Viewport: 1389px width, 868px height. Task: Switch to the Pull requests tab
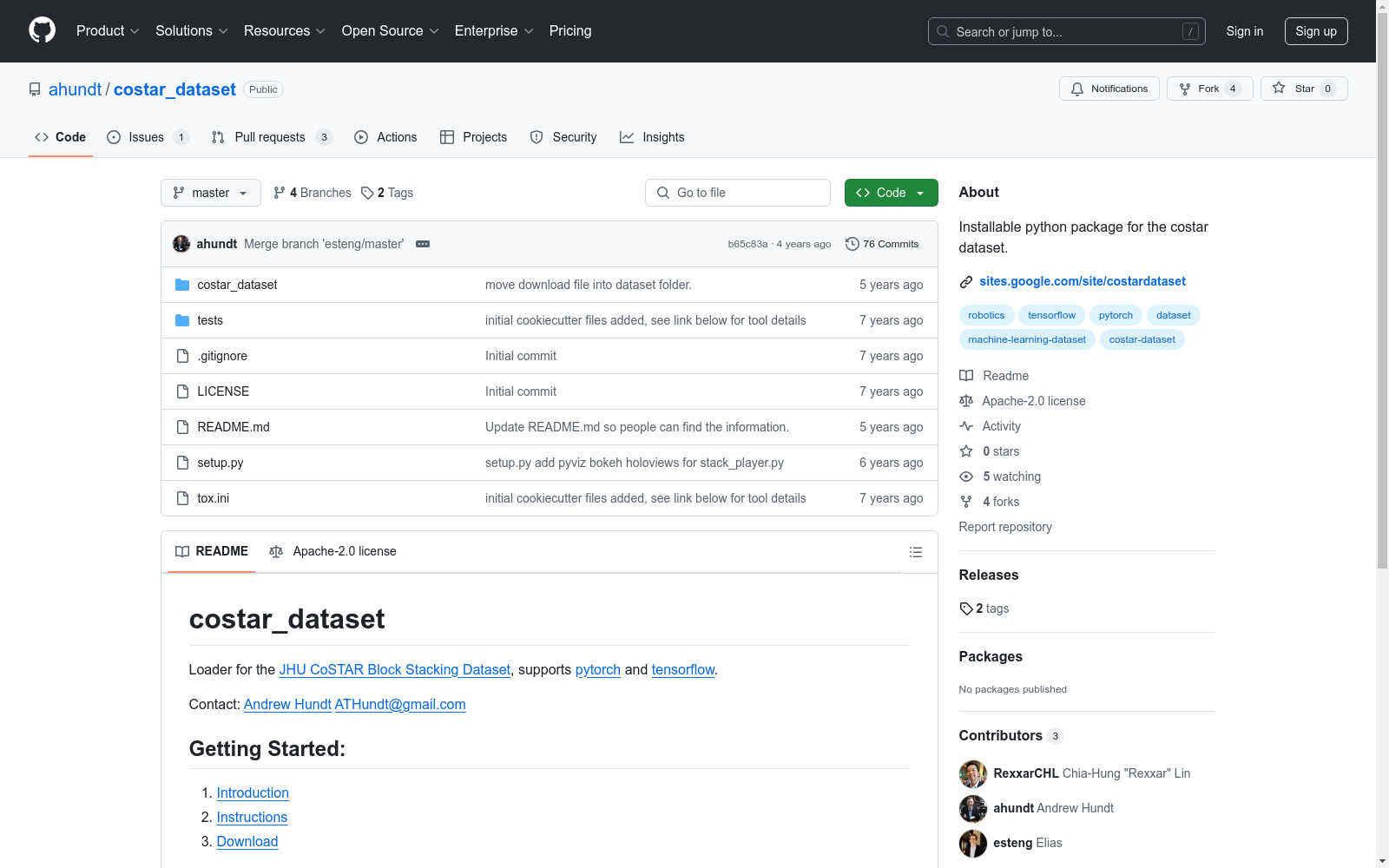click(x=272, y=137)
